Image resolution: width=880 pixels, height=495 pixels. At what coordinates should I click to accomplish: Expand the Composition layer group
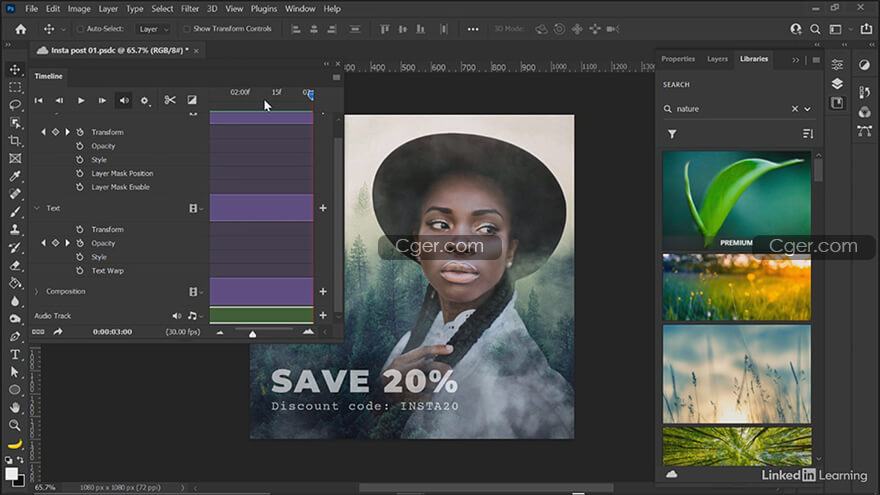pyautogui.click(x=37, y=291)
